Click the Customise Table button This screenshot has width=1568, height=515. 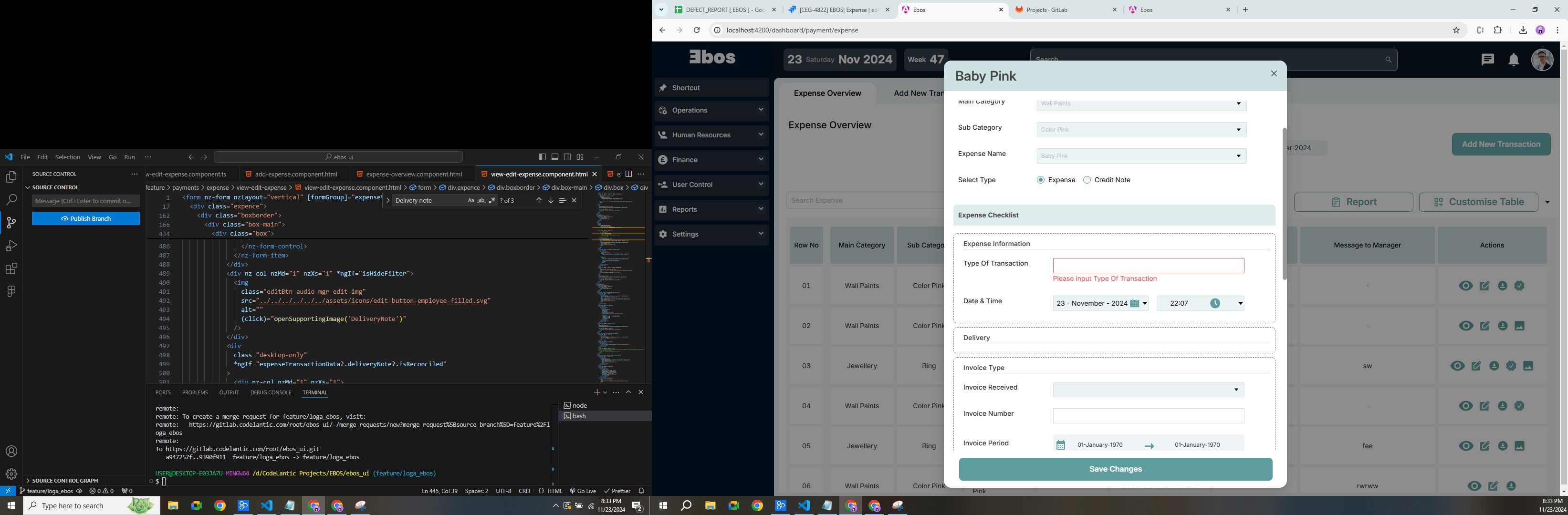pyautogui.click(x=1478, y=203)
